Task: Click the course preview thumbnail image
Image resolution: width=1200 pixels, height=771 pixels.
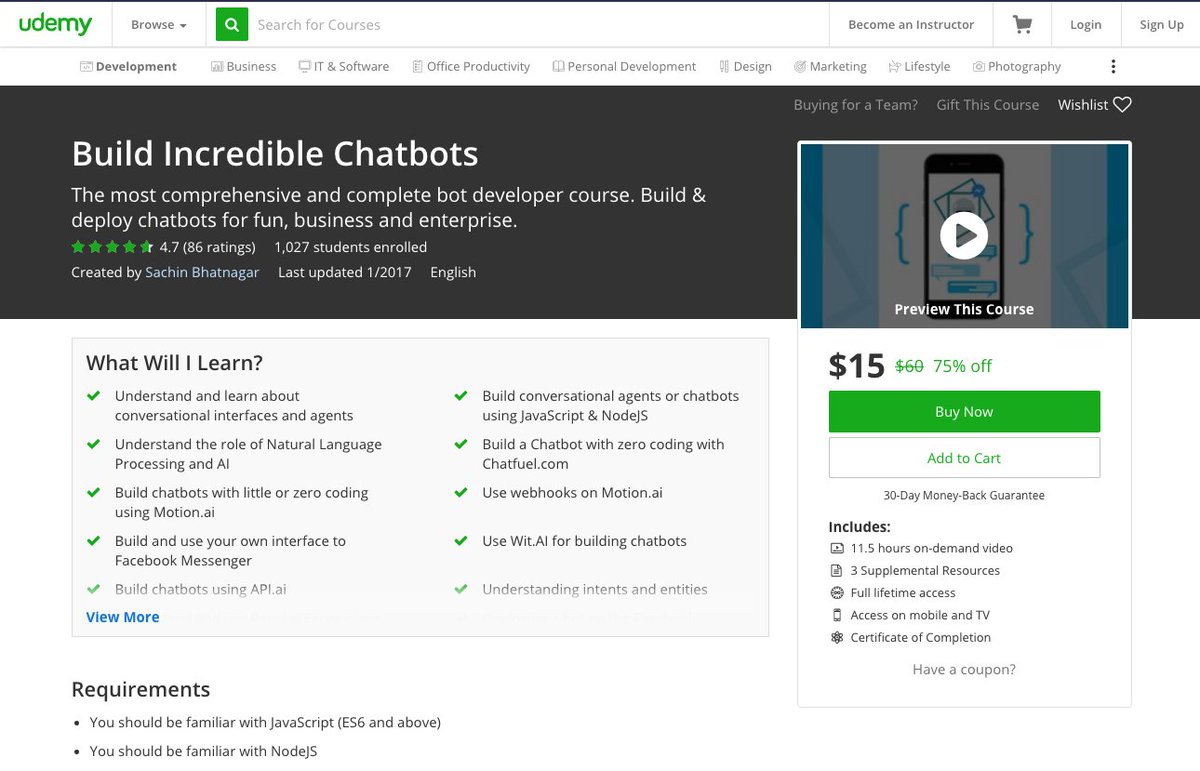Action: click(x=964, y=236)
